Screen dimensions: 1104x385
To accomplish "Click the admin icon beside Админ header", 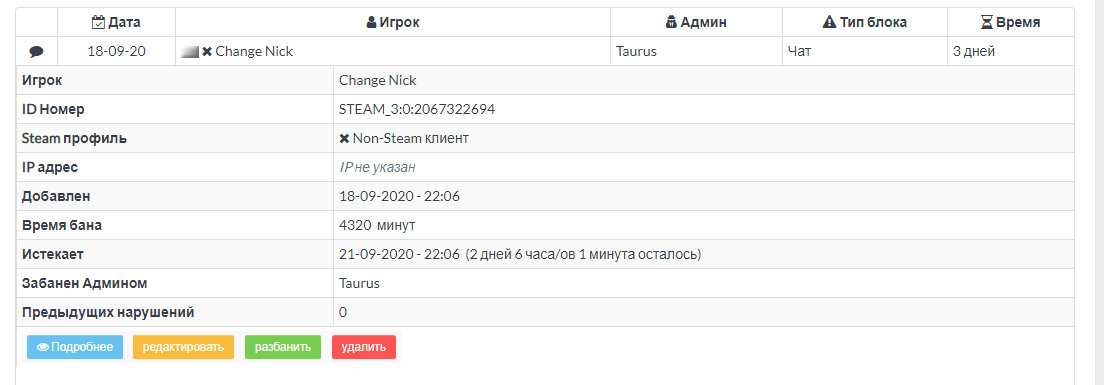I will click(671, 23).
